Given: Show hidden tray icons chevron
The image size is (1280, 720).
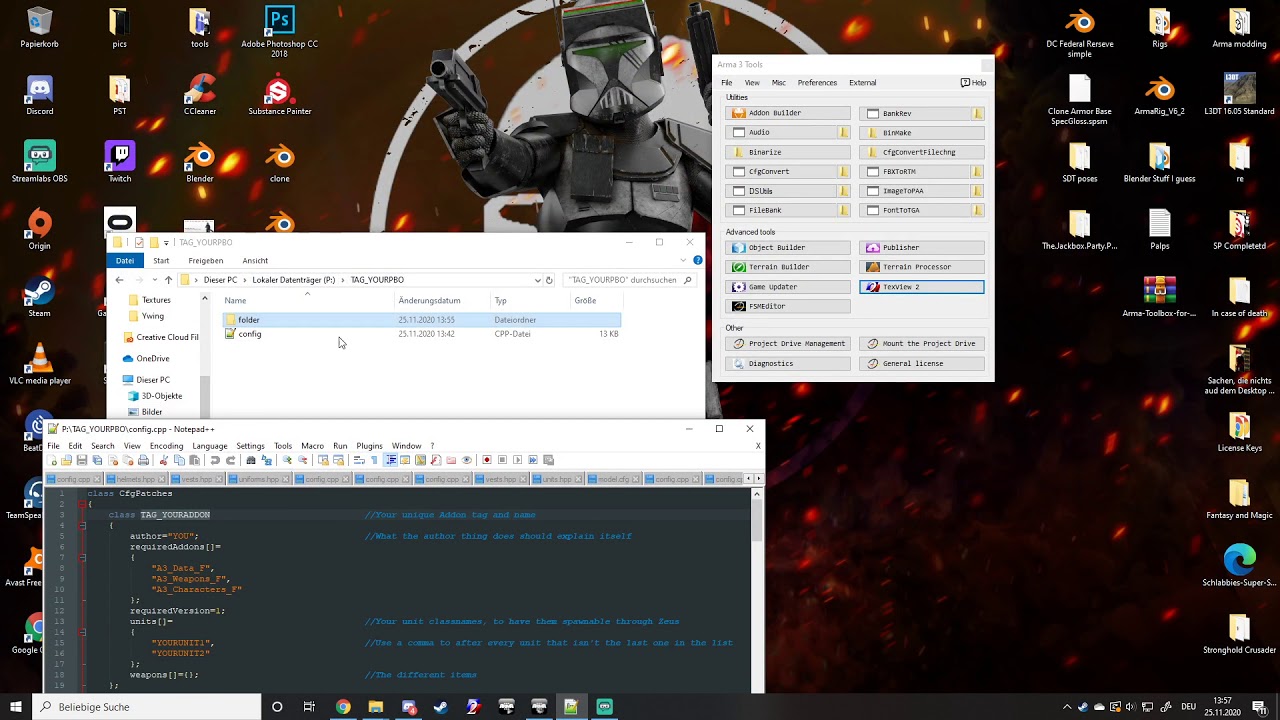Looking at the screenshot, I should coord(1067,707).
